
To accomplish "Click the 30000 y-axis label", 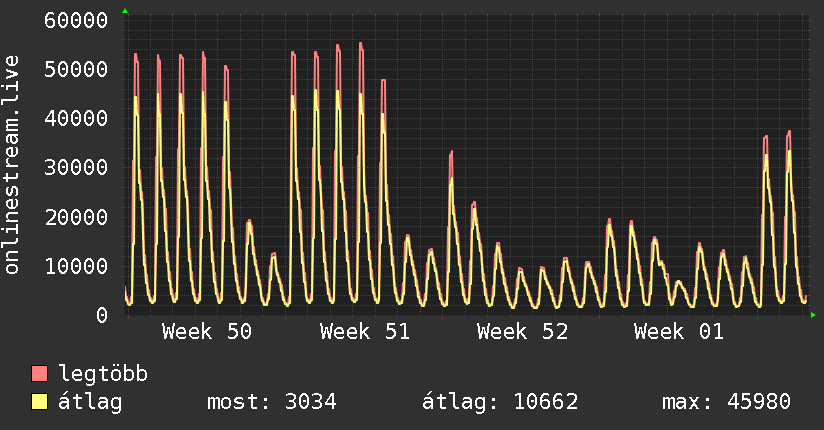I will [x=76, y=168].
